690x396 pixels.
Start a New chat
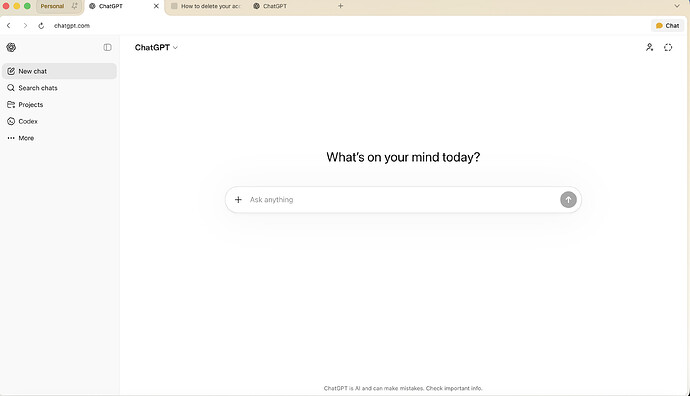coord(59,71)
